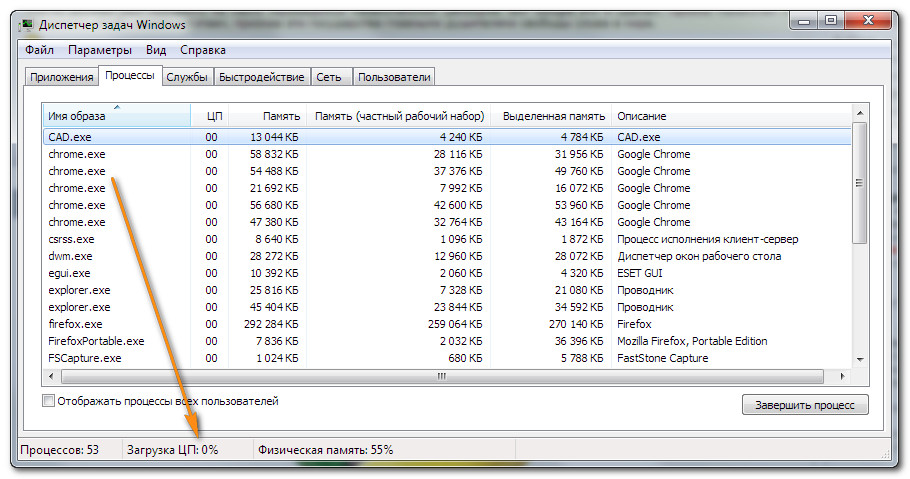
Task: Select chrome.exe row using 56 680 КБ
Action: 447,205
